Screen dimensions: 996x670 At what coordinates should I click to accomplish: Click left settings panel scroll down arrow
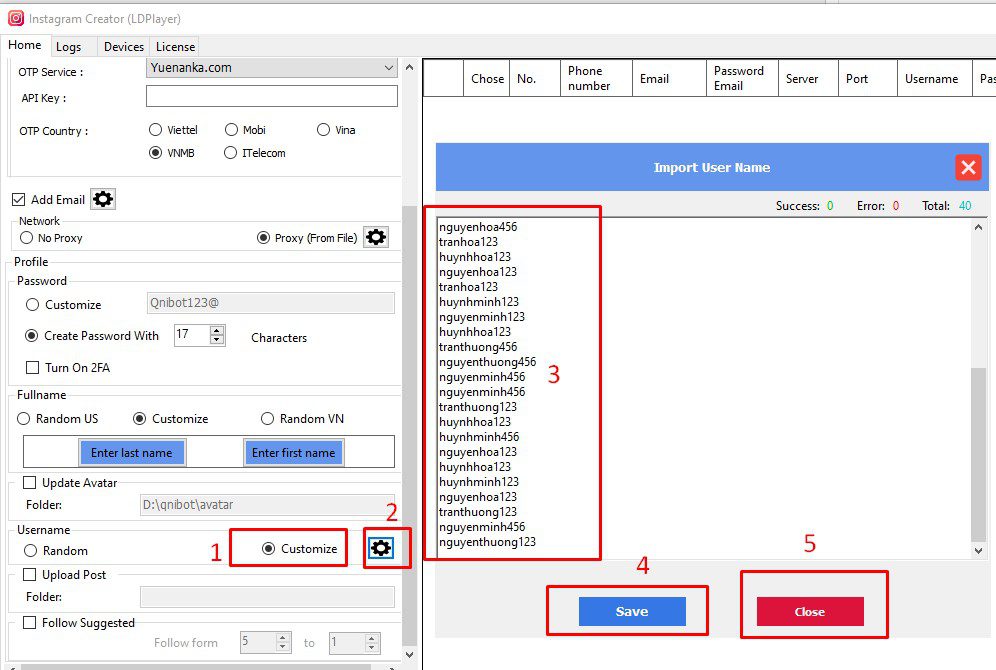[x=410, y=655]
